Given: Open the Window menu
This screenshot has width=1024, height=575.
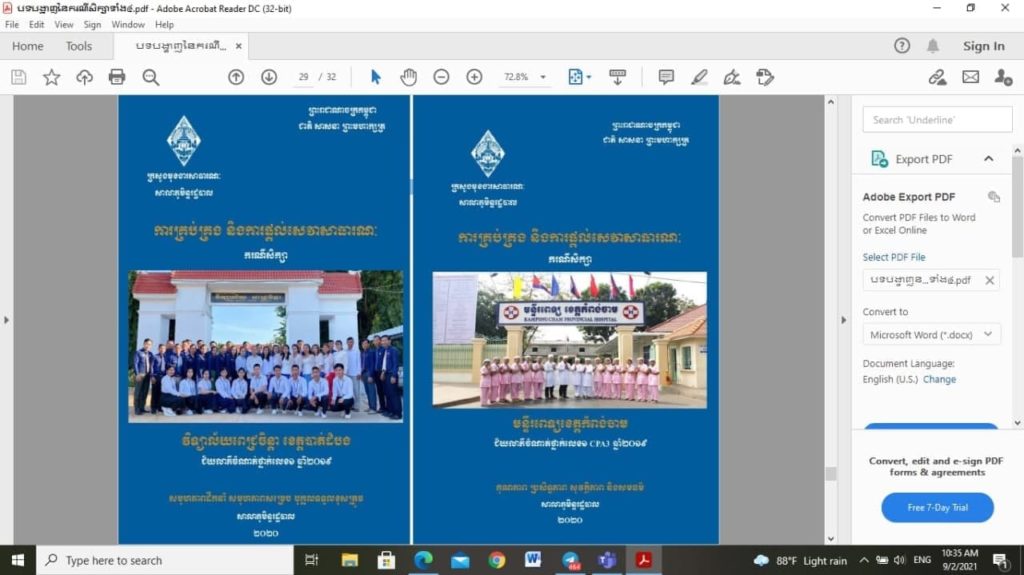Looking at the screenshot, I should (x=128, y=24).
